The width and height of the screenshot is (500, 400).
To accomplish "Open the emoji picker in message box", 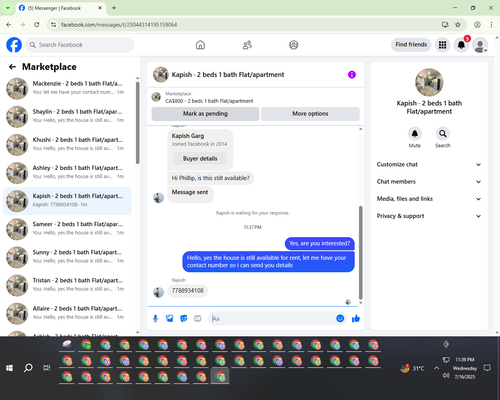I will [x=340, y=318].
